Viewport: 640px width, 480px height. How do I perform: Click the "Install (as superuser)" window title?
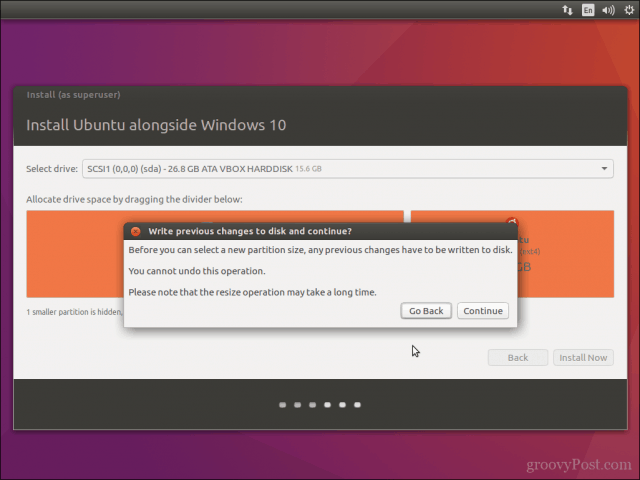tap(73, 95)
